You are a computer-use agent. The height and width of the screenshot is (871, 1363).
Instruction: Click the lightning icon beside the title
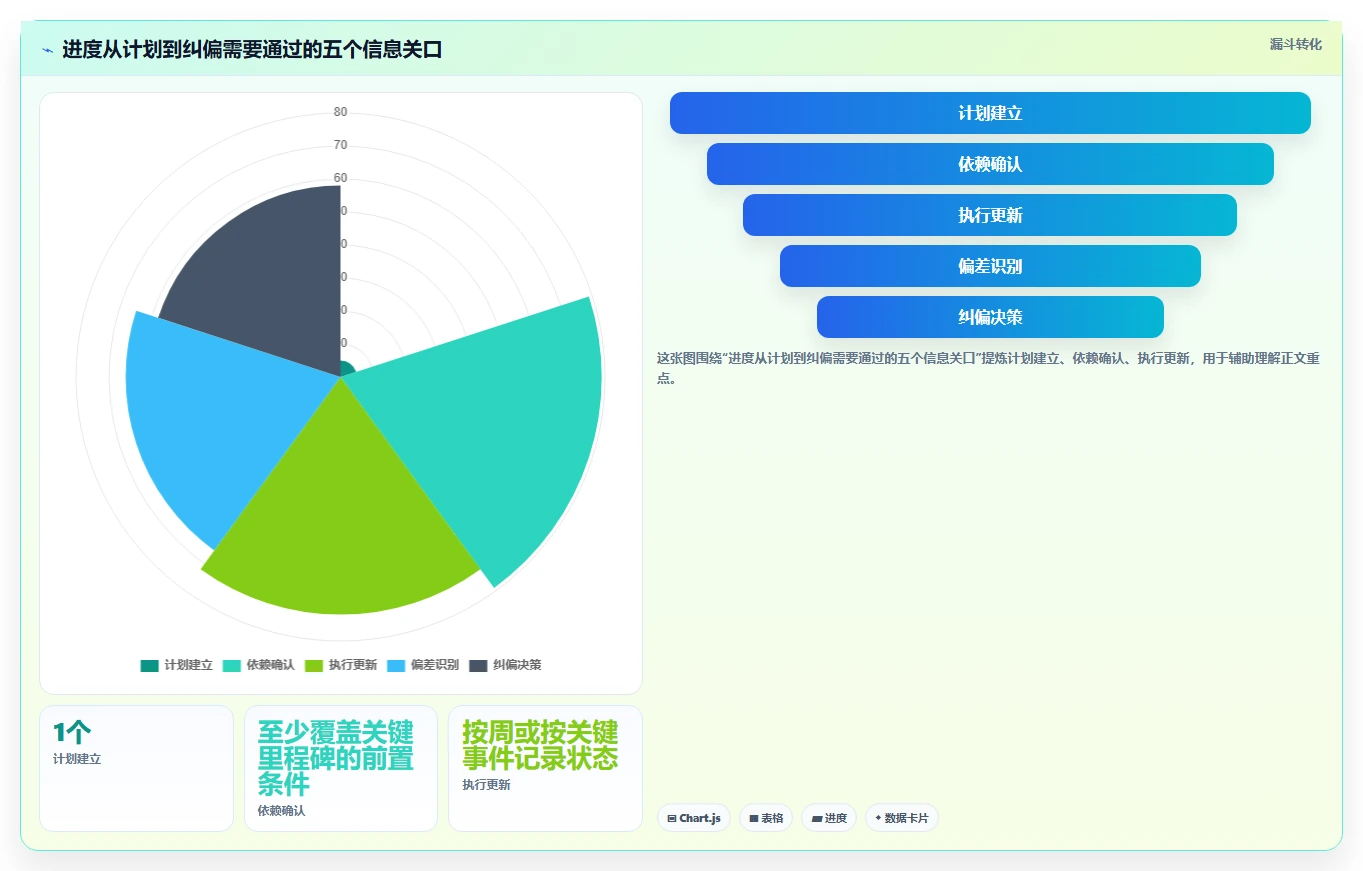(47, 50)
